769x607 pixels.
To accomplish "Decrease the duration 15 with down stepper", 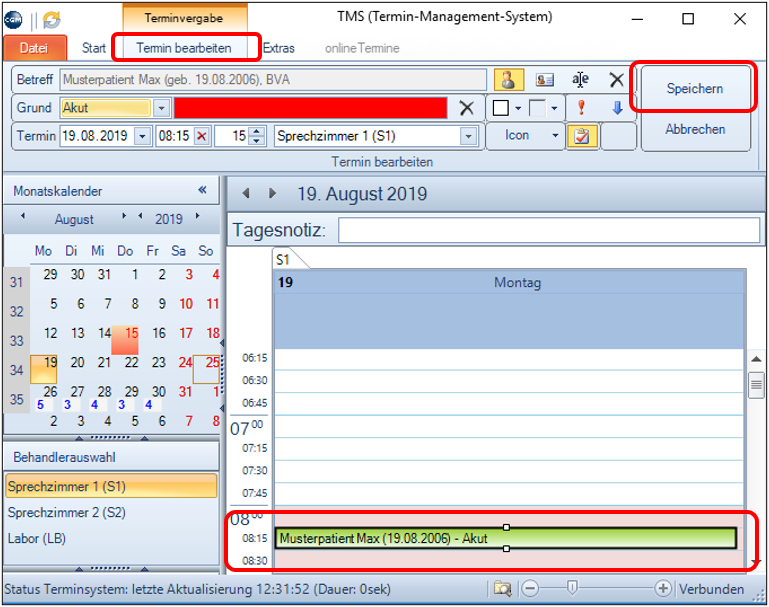I will click(256, 141).
